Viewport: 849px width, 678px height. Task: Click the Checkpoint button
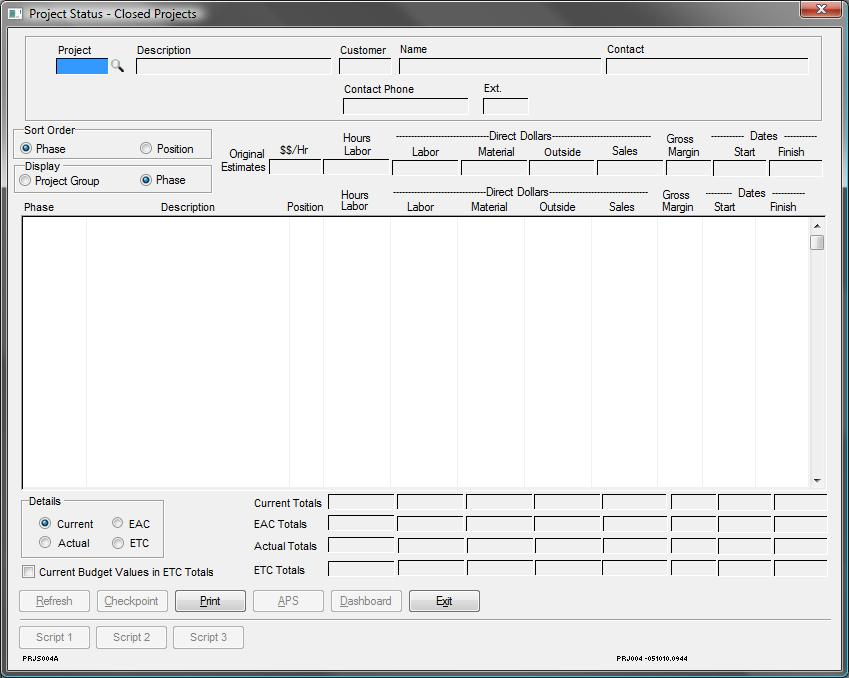(132, 601)
